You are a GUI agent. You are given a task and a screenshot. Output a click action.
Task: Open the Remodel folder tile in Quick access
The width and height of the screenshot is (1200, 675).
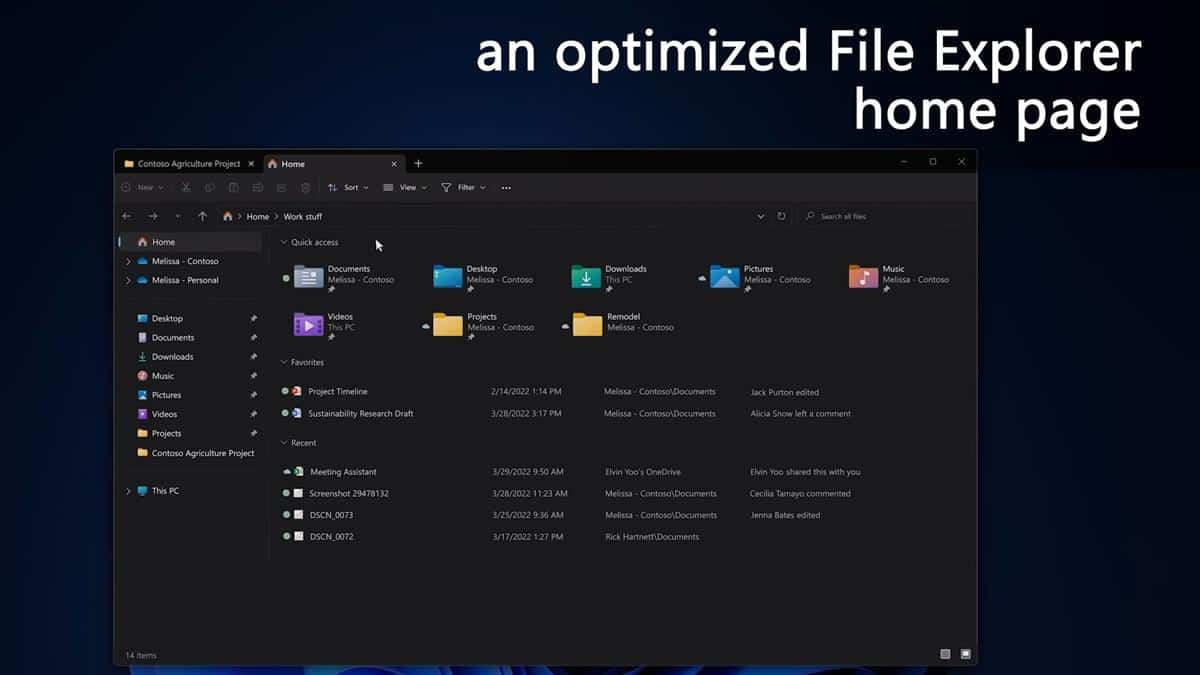624,323
